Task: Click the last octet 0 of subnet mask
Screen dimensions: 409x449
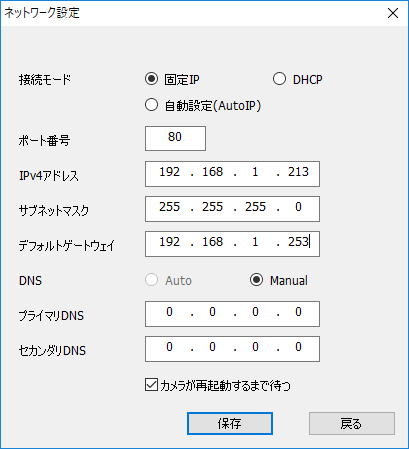Action: 298,207
